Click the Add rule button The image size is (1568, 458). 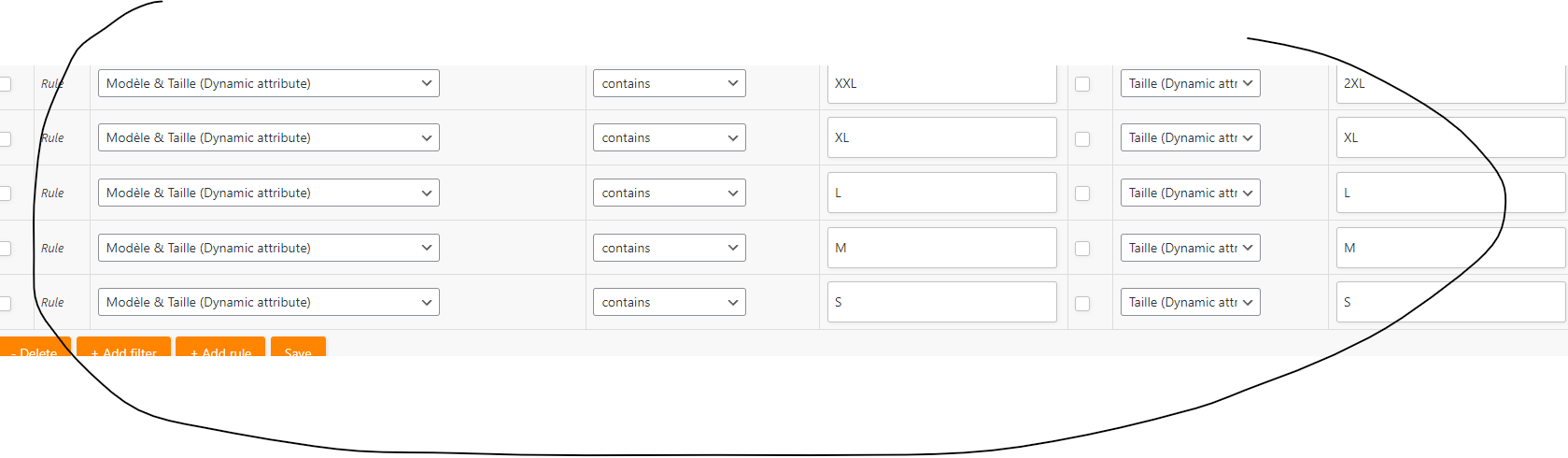[x=220, y=347]
